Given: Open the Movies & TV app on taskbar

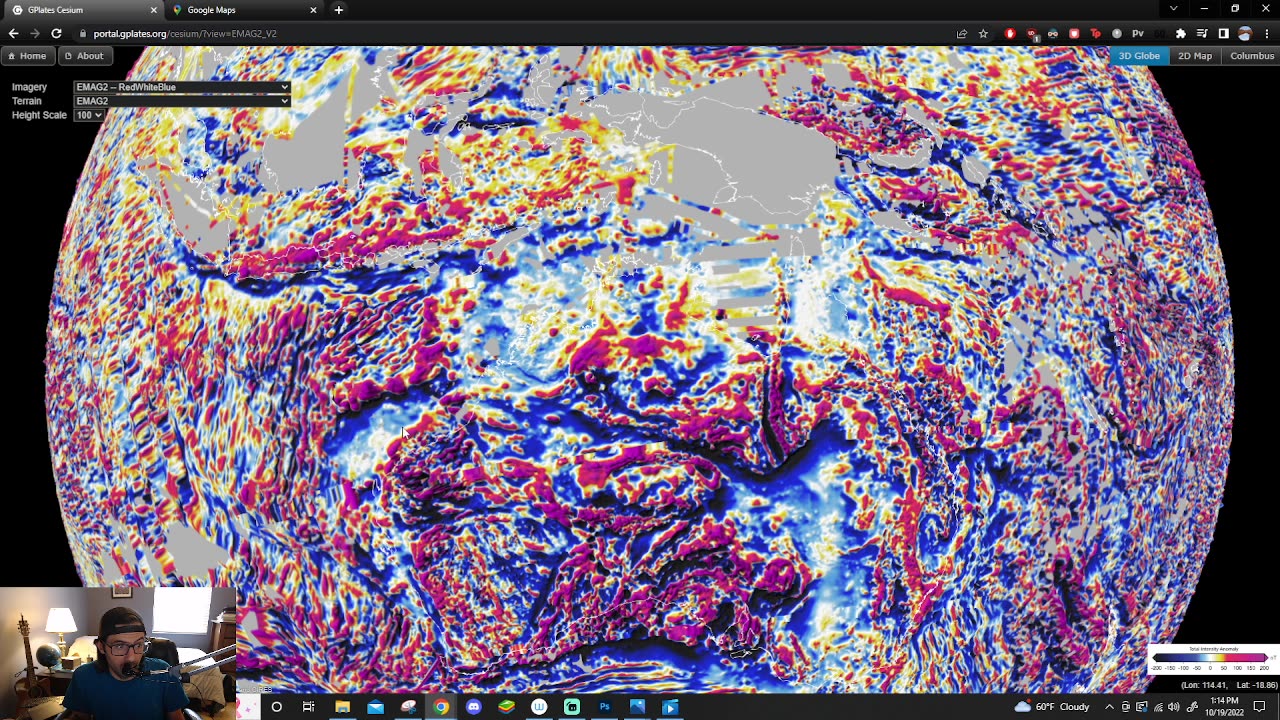Looking at the screenshot, I should [x=670, y=707].
